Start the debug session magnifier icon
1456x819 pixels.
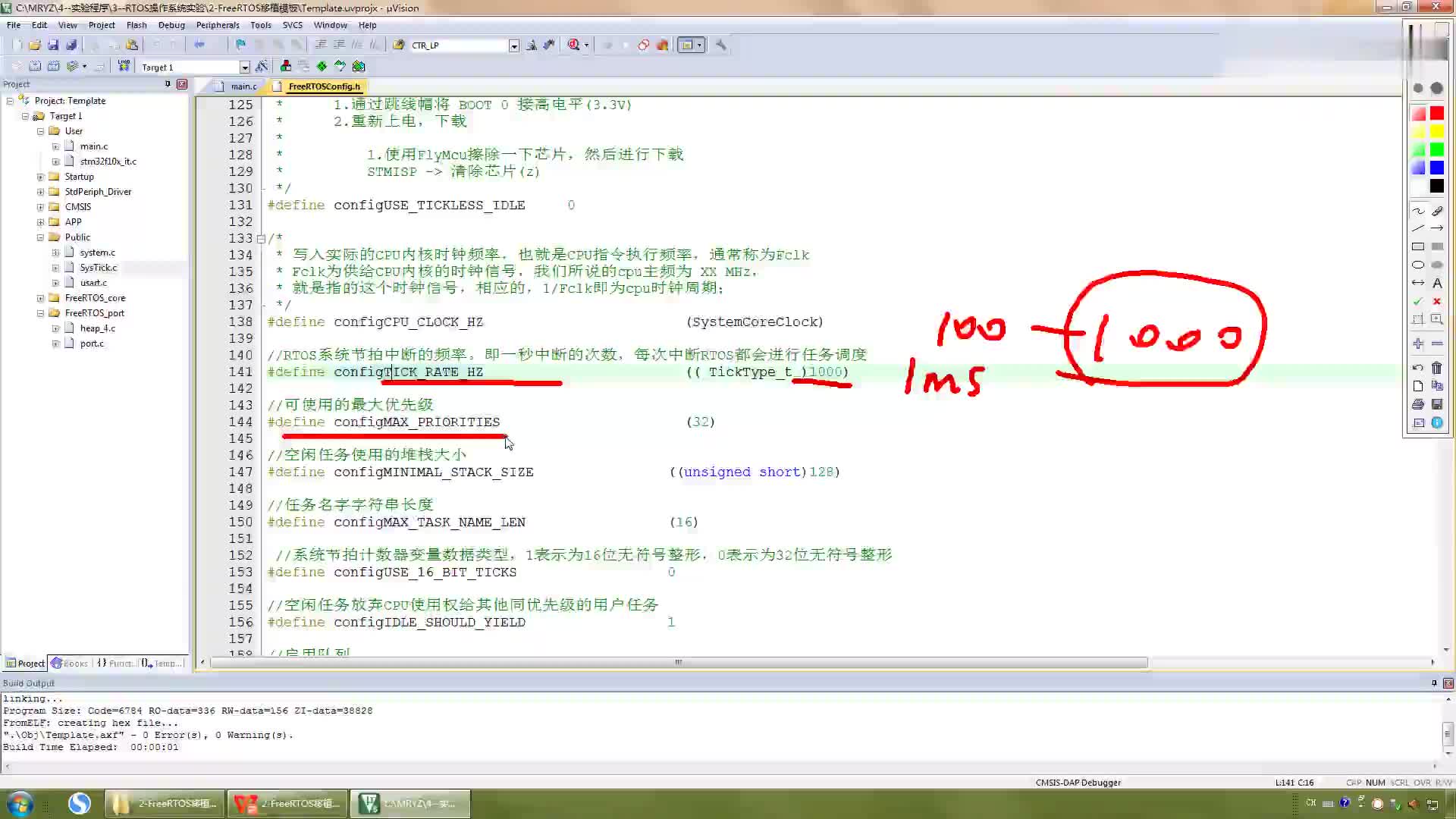(x=574, y=45)
